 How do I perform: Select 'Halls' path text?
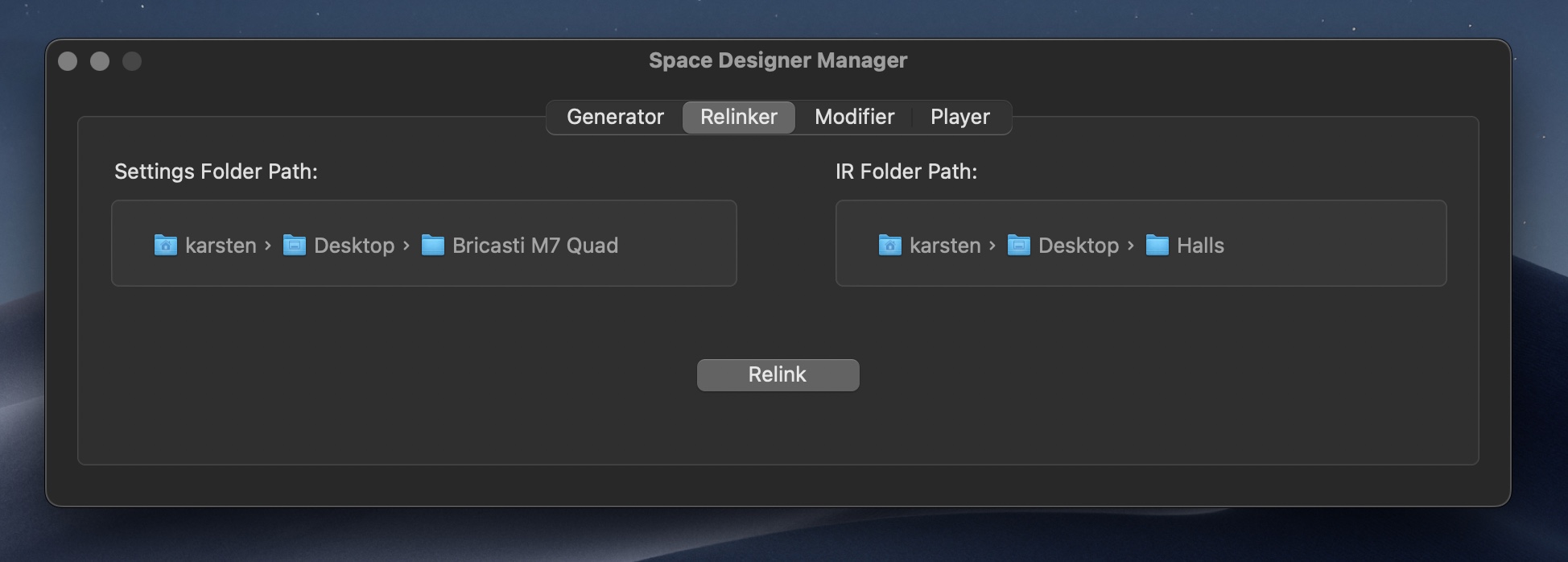1200,246
